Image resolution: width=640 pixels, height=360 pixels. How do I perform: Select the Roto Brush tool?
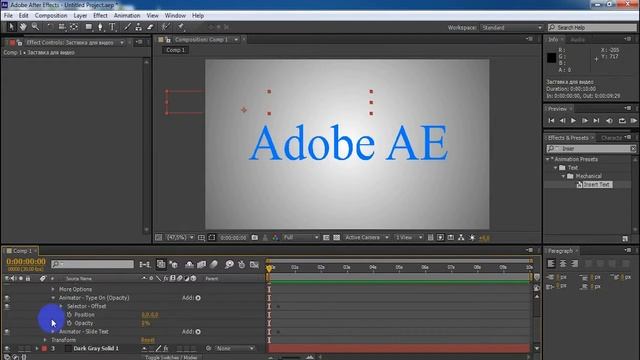click(165, 27)
